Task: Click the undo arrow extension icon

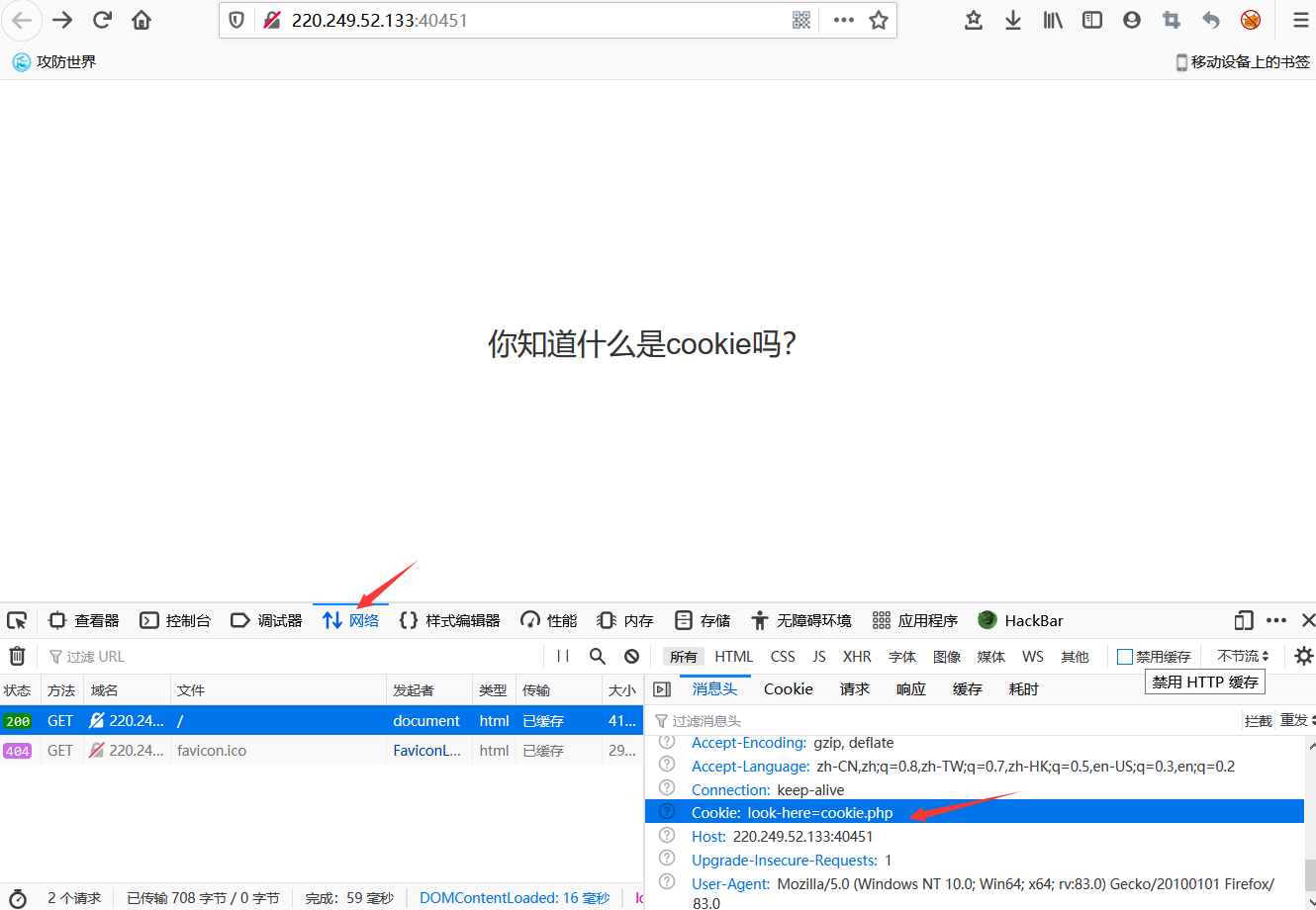Action: [1211, 20]
